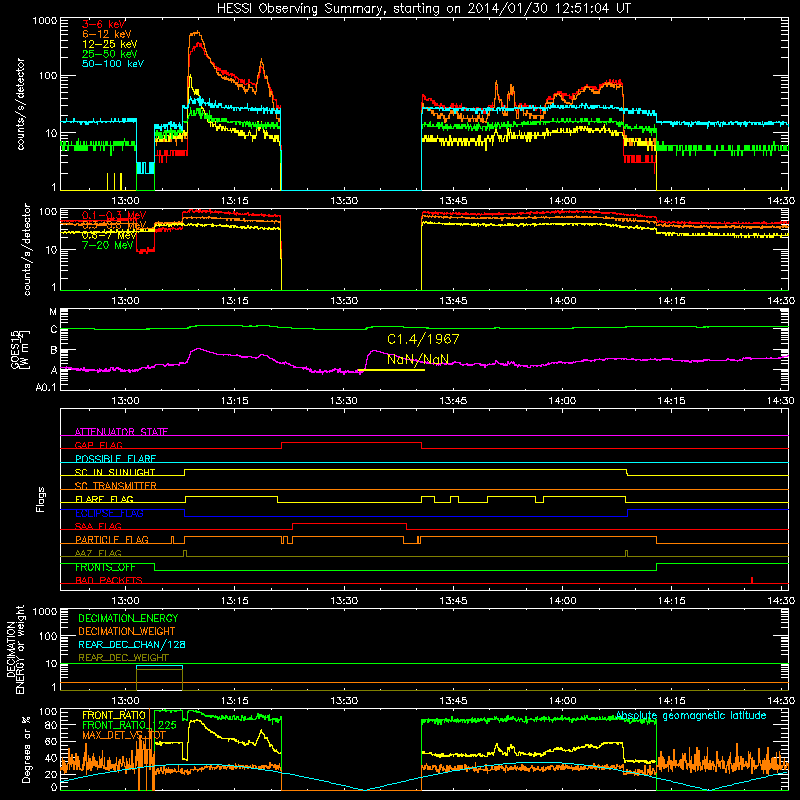
Task: Select the SAA_FLAG label
Action: coord(98,526)
